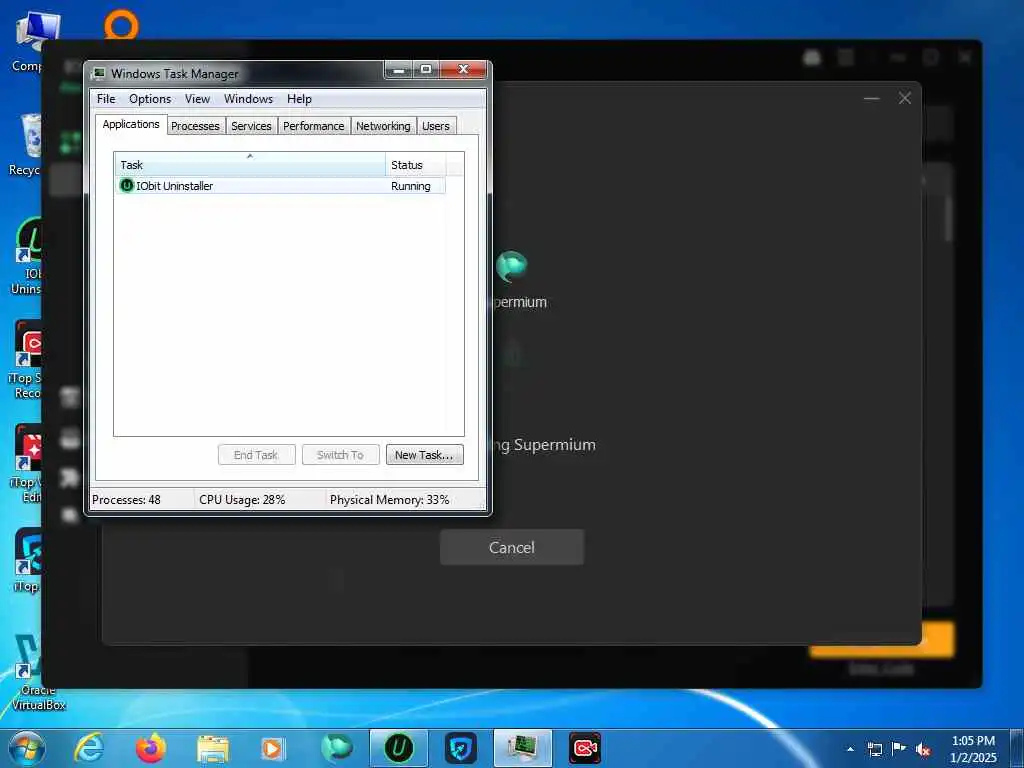1024x768 pixels.
Task: Open the Help menu in Task Manager
Action: pyautogui.click(x=299, y=99)
